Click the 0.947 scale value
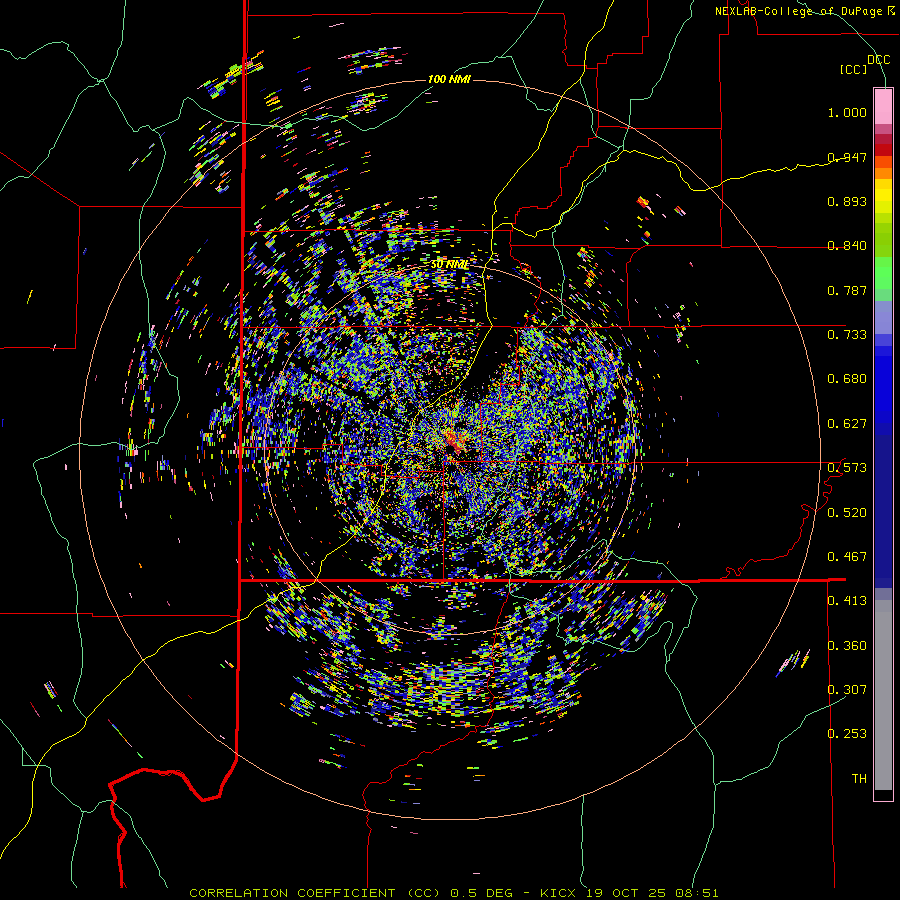Viewport: 900px width, 900px height. [847, 157]
